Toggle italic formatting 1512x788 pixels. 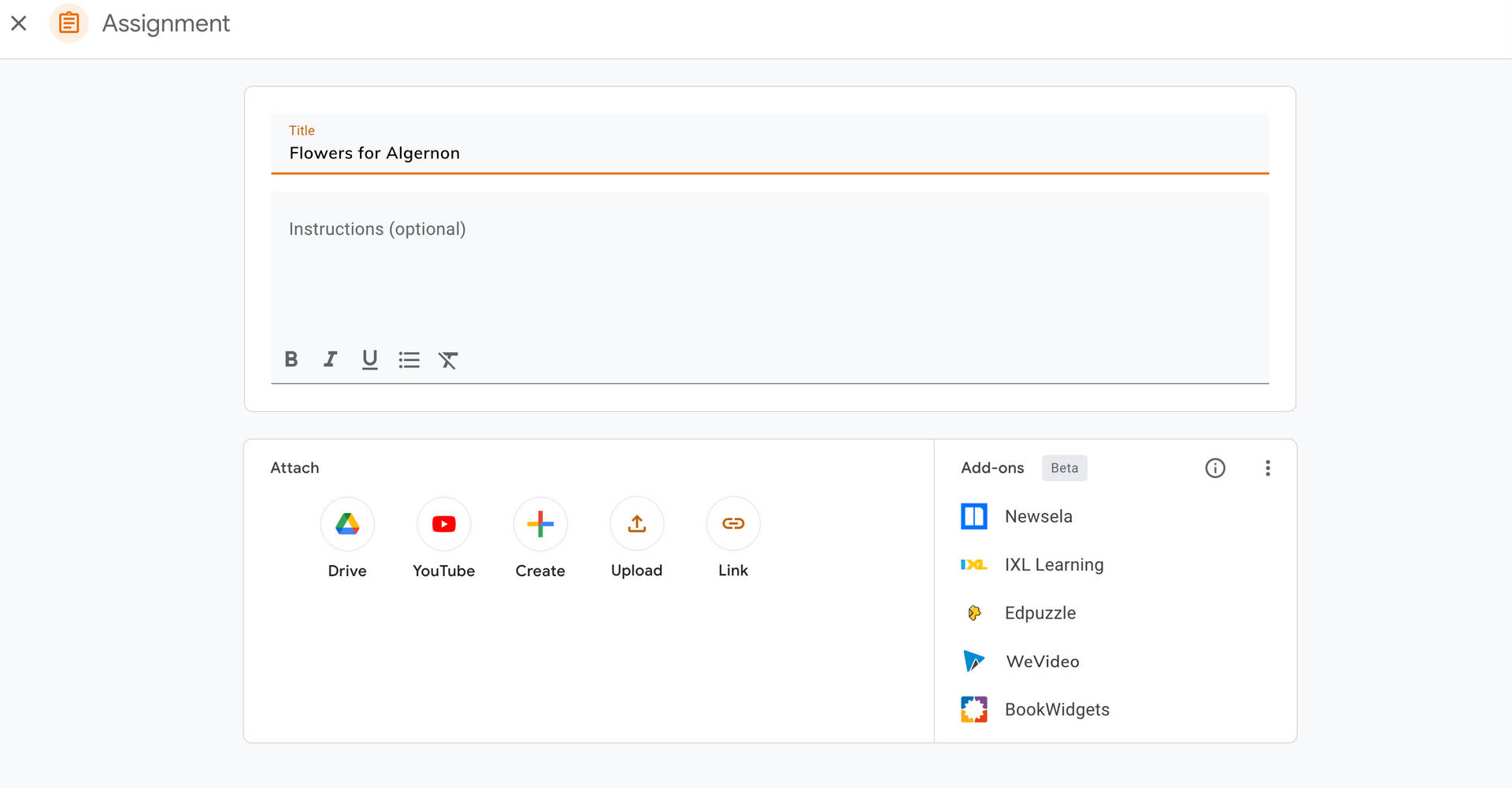pos(330,359)
